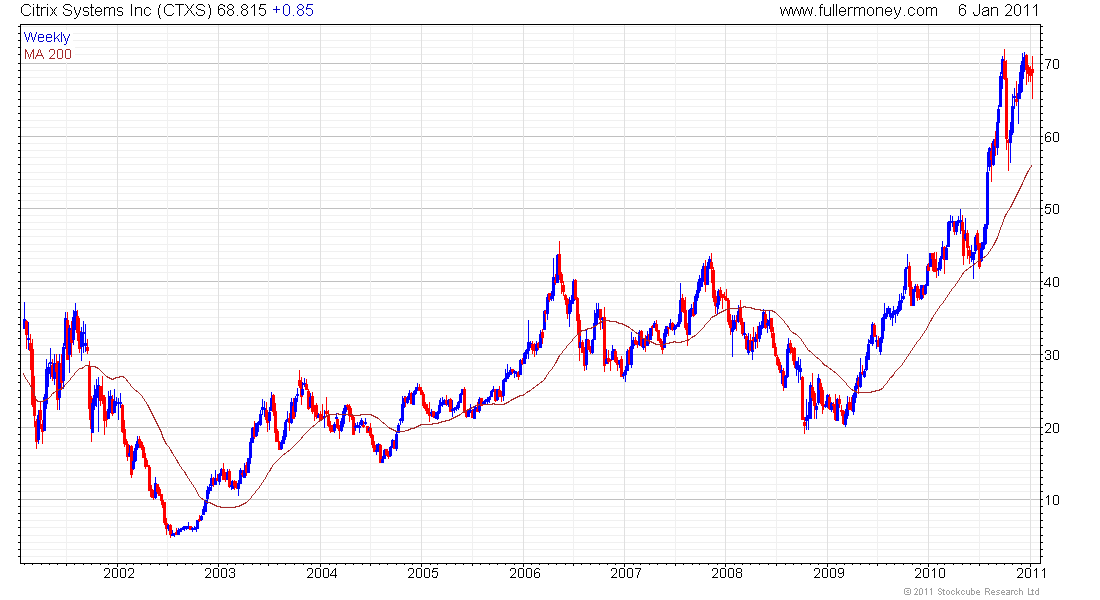The height and width of the screenshot is (600, 1100).
Task: Click the 2007 x-axis label
Action: (x=626, y=573)
